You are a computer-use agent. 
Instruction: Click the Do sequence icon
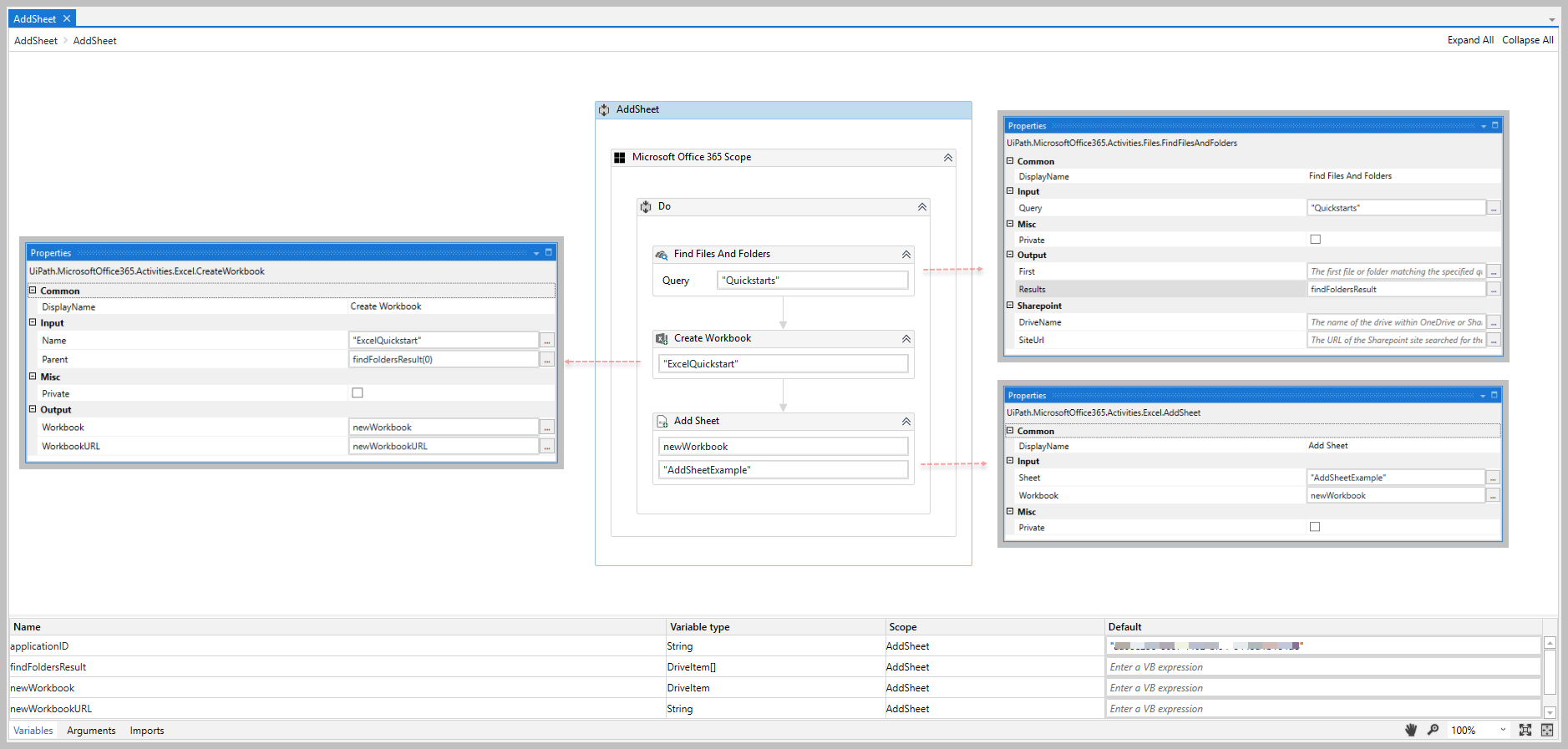pos(646,206)
